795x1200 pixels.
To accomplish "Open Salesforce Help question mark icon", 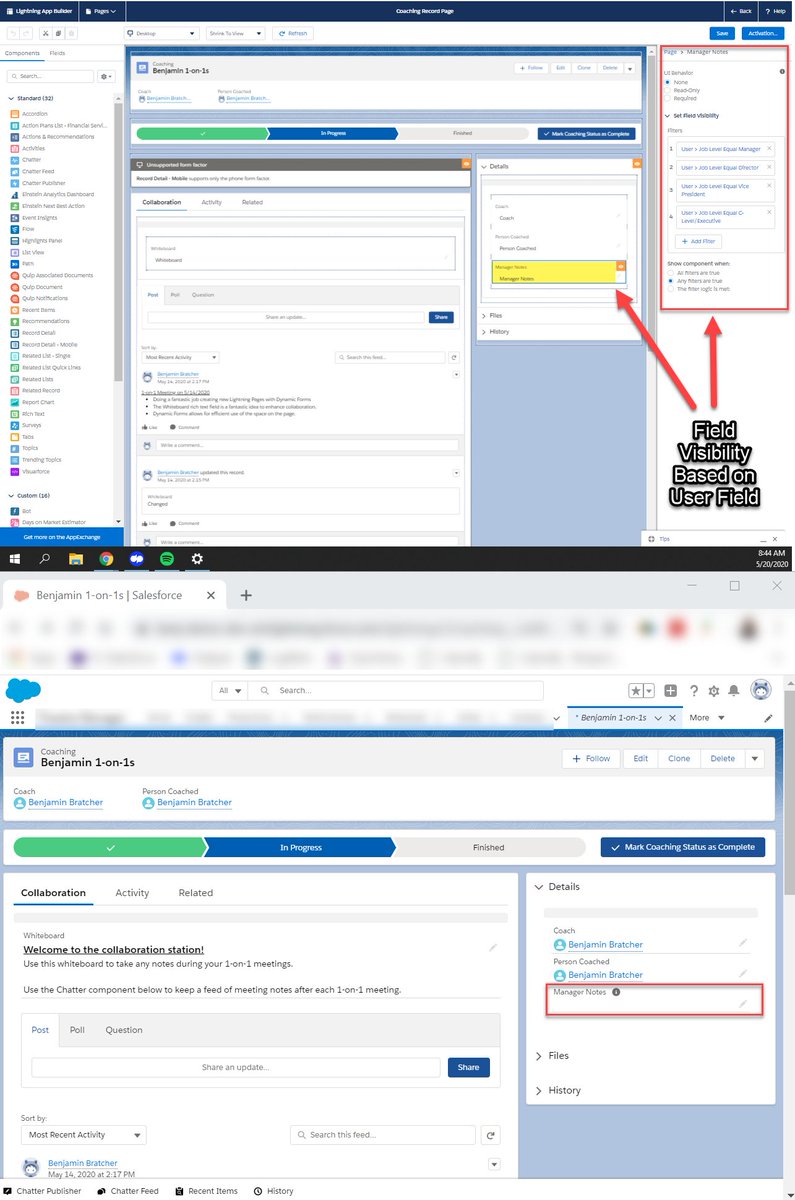I will [694, 691].
